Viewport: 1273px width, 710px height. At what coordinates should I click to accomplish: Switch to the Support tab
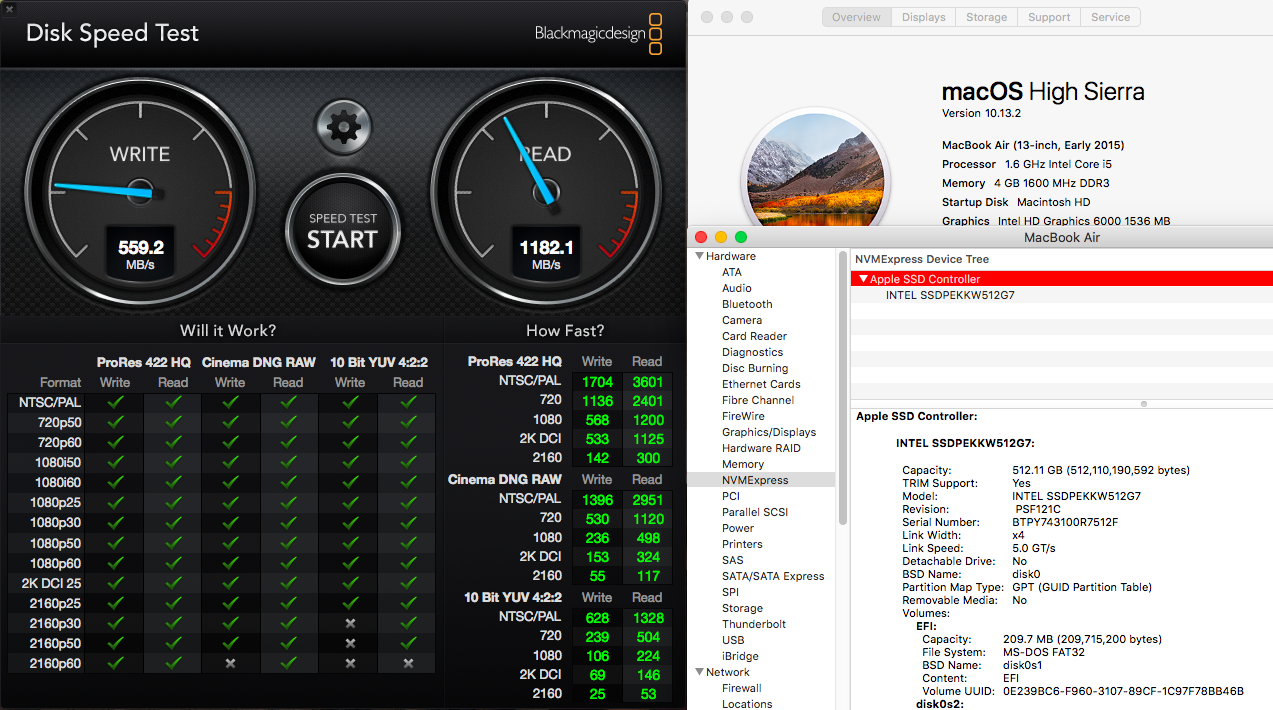point(1049,17)
